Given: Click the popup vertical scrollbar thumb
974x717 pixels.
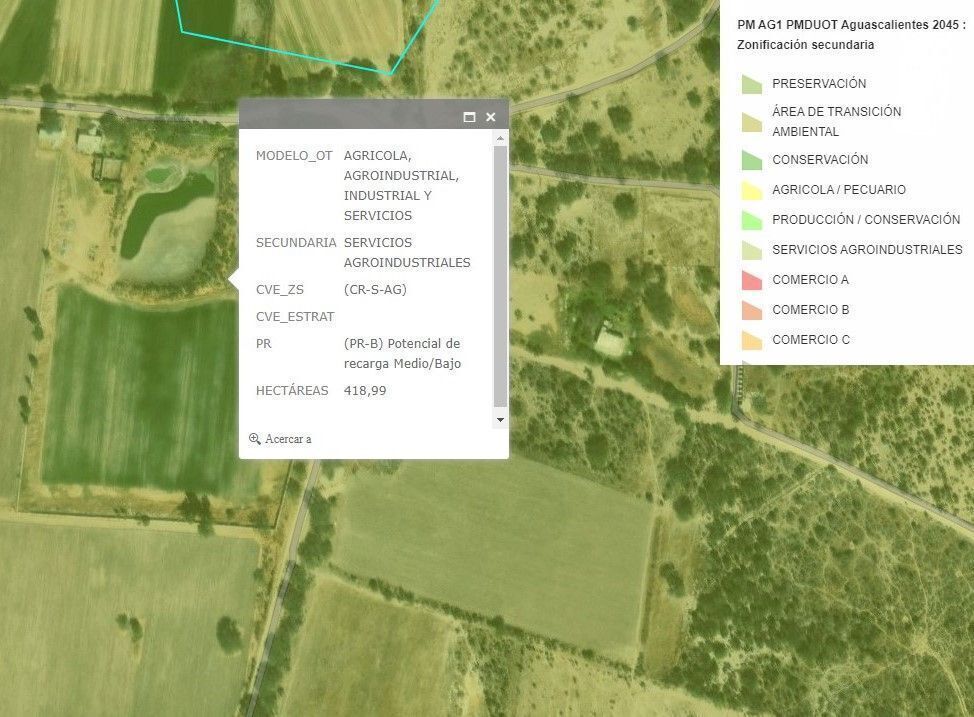Looking at the screenshot, I should coord(501,275).
